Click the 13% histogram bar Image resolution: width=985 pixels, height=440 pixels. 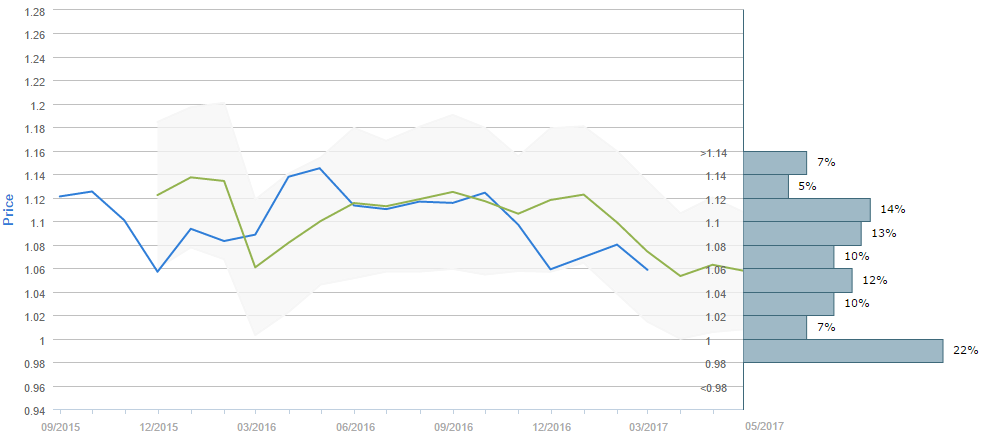[802, 233]
